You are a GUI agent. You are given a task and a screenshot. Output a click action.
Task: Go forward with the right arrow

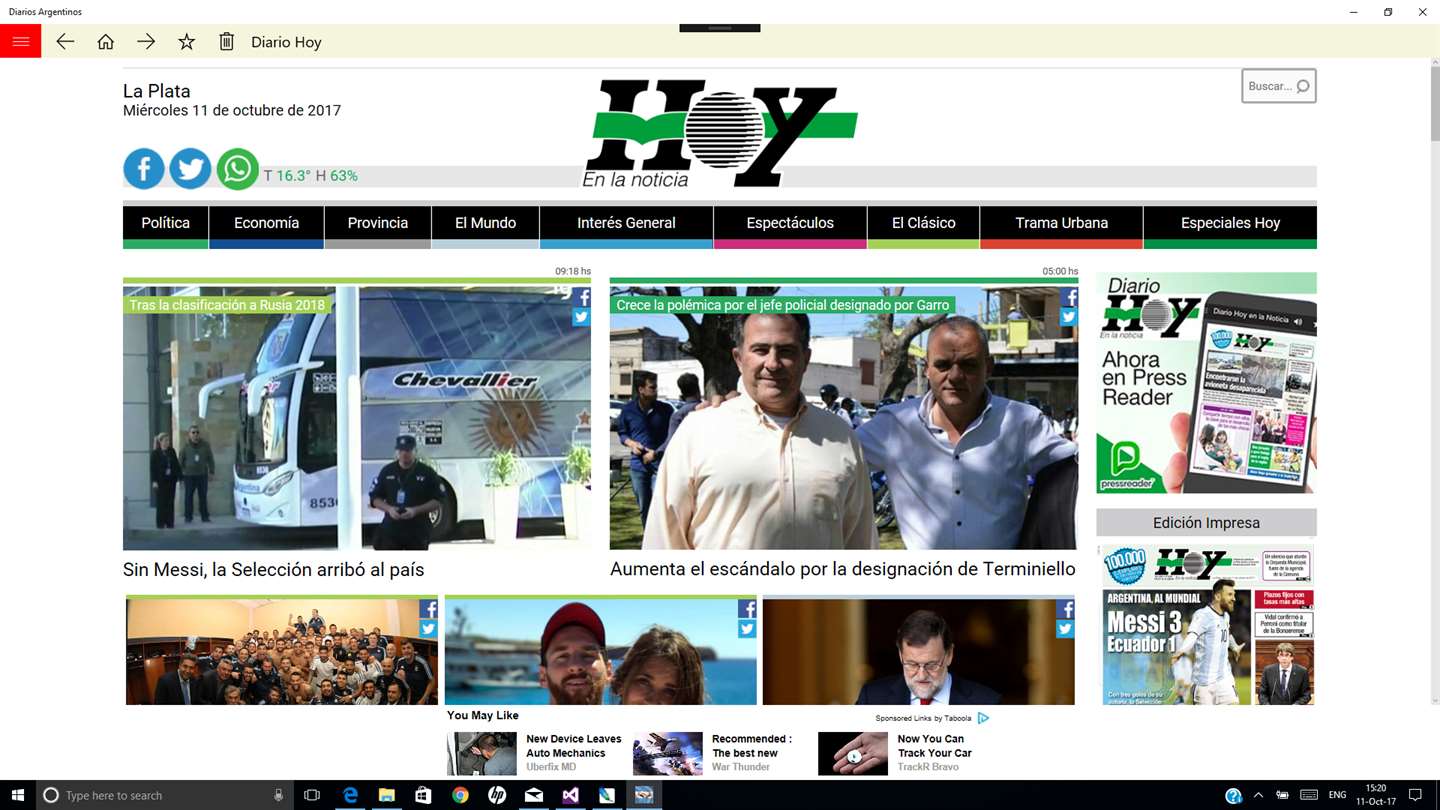pyautogui.click(x=146, y=41)
